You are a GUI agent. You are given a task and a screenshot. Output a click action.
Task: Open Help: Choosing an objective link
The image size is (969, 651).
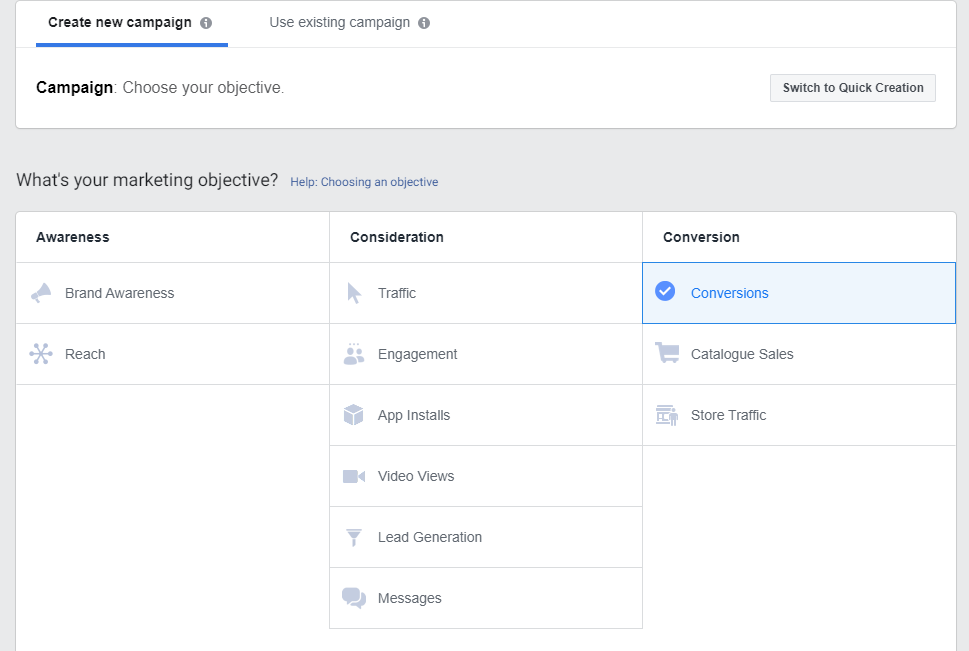(364, 182)
